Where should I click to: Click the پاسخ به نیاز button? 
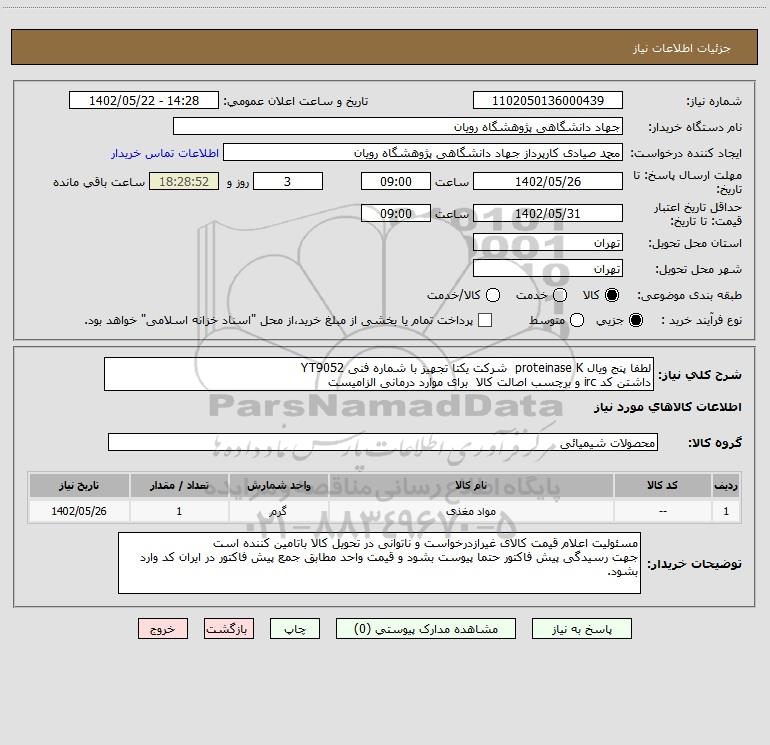[581, 629]
